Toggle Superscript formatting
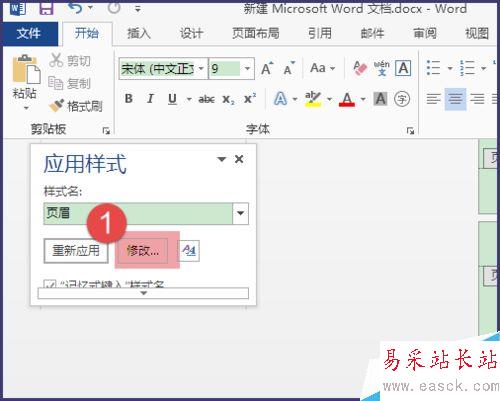 pyautogui.click(x=250, y=99)
